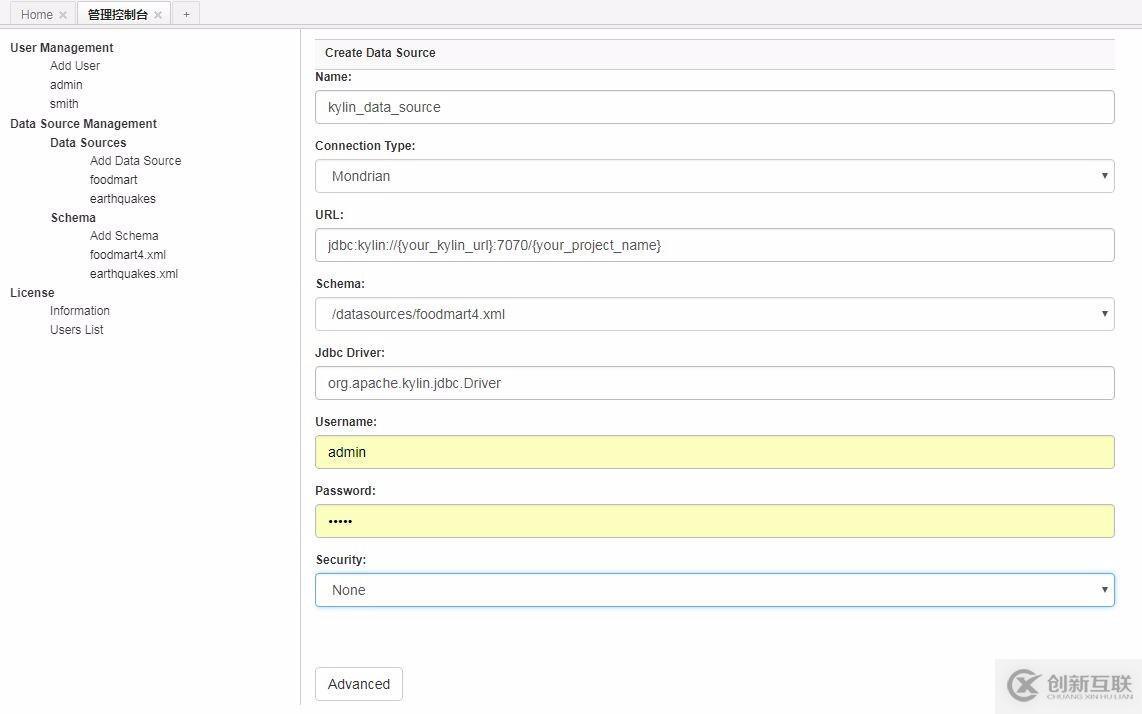Click the Username field

(714, 452)
